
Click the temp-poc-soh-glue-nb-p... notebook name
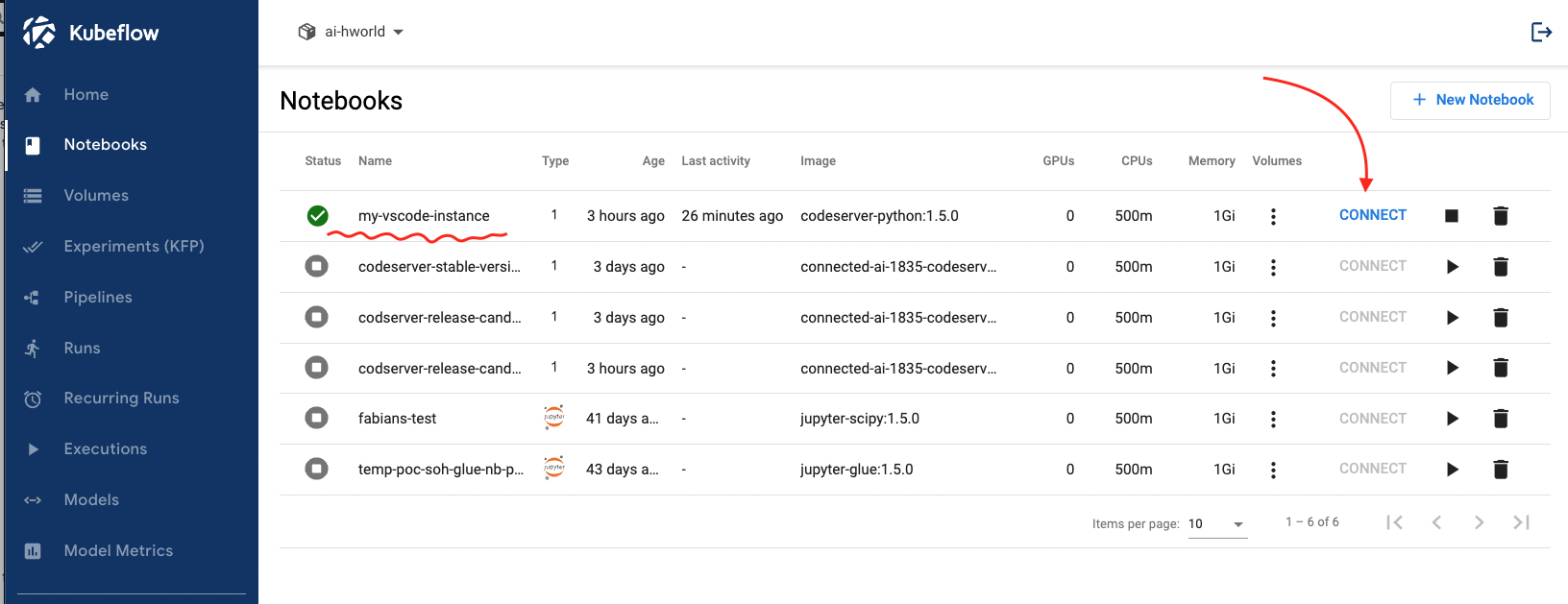tap(441, 470)
